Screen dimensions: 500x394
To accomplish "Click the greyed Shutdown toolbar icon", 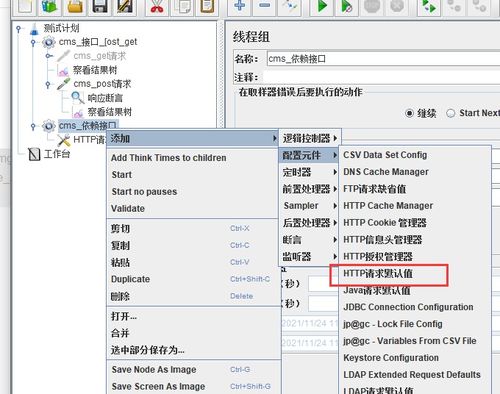I will (x=397, y=6).
